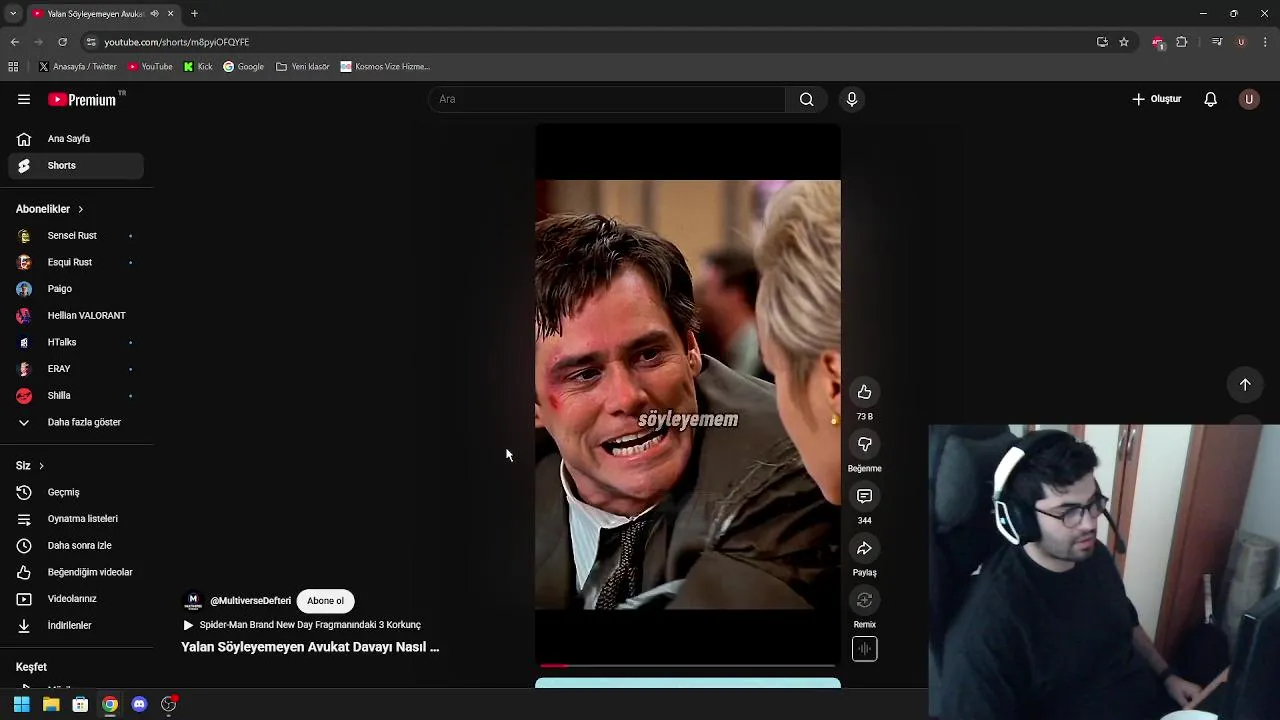Click the Ara search input field

(607, 99)
